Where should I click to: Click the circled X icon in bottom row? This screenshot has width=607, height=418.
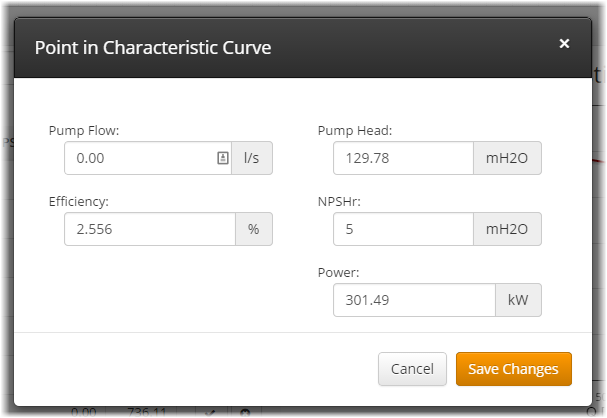point(245,412)
